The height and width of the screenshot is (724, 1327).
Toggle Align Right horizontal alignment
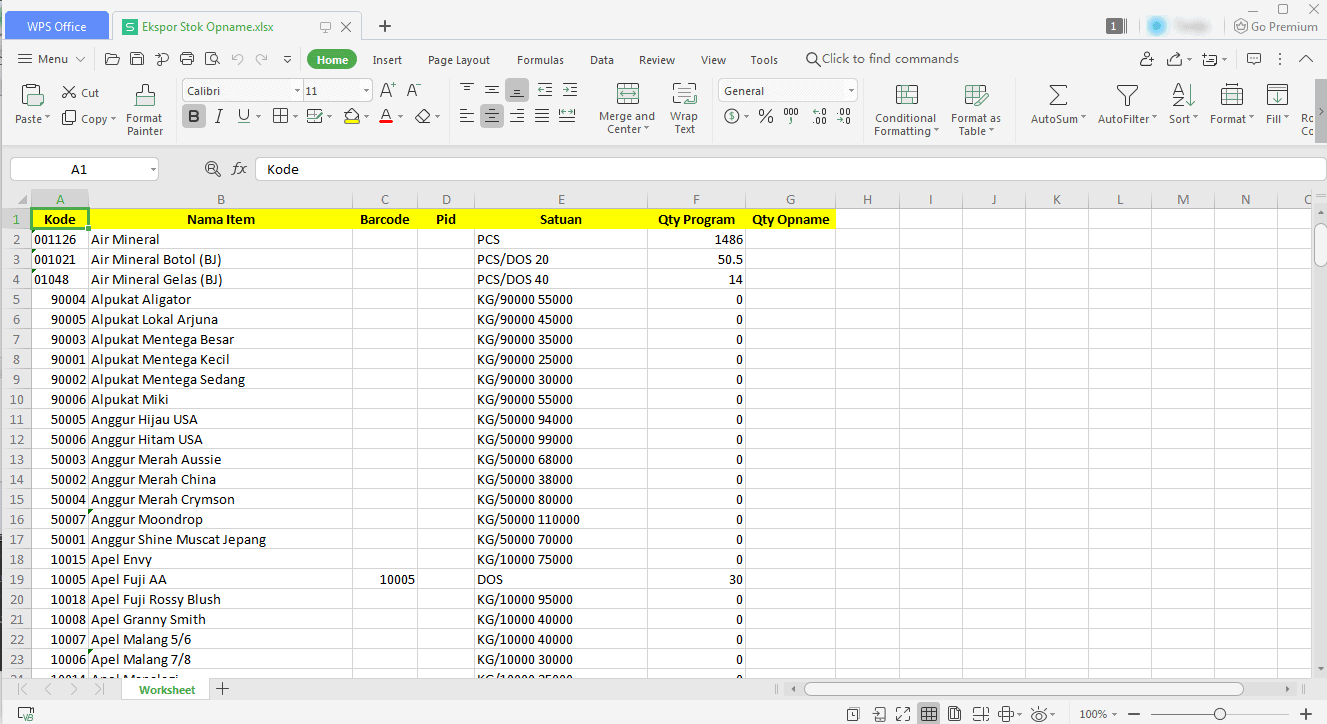(x=517, y=116)
